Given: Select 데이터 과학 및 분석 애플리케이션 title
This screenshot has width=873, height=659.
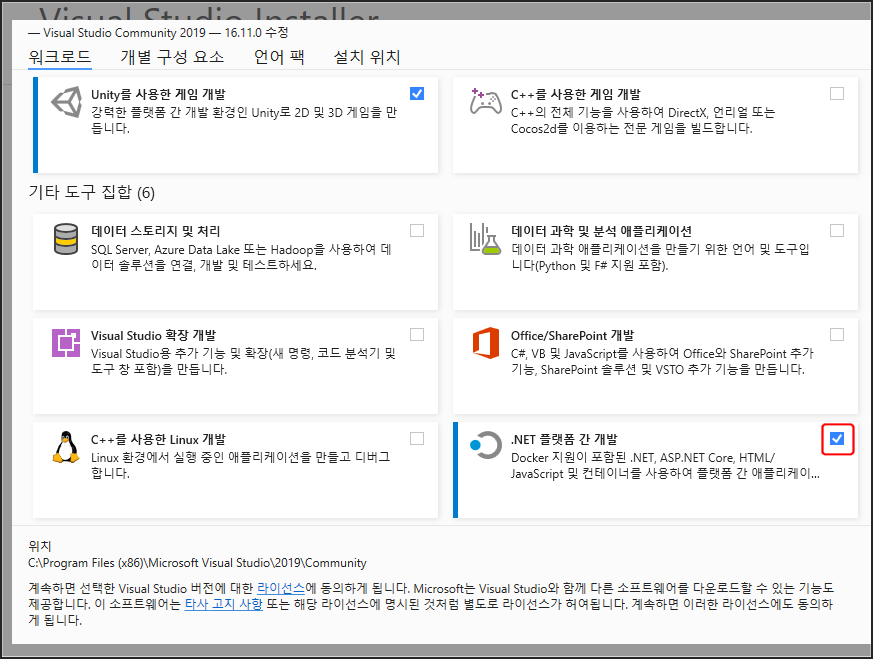Looking at the screenshot, I should [x=601, y=232].
